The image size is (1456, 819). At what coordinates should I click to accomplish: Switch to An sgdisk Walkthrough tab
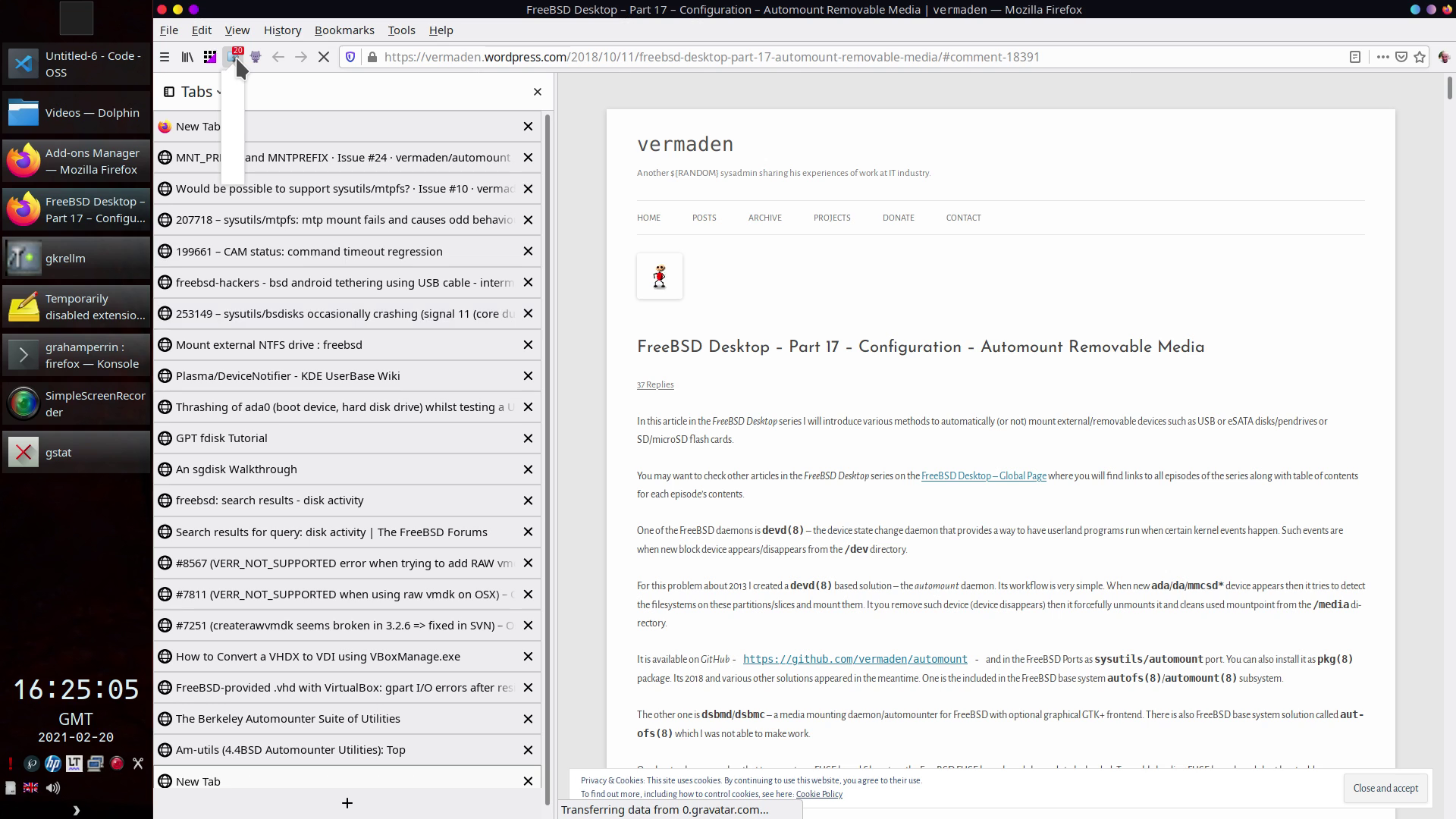point(347,469)
